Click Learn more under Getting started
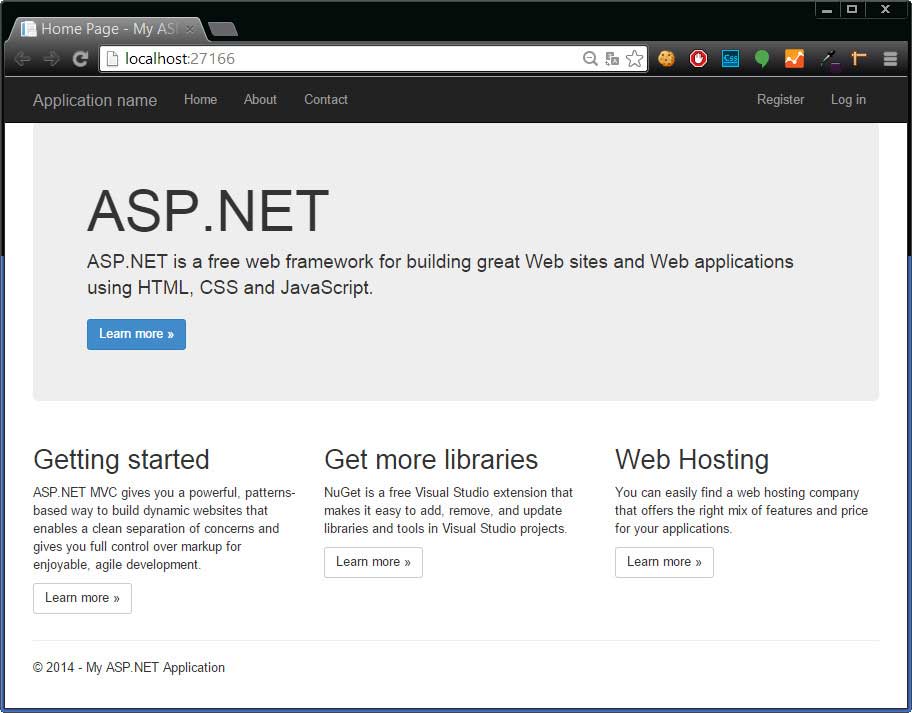912x713 pixels. [83, 598]
